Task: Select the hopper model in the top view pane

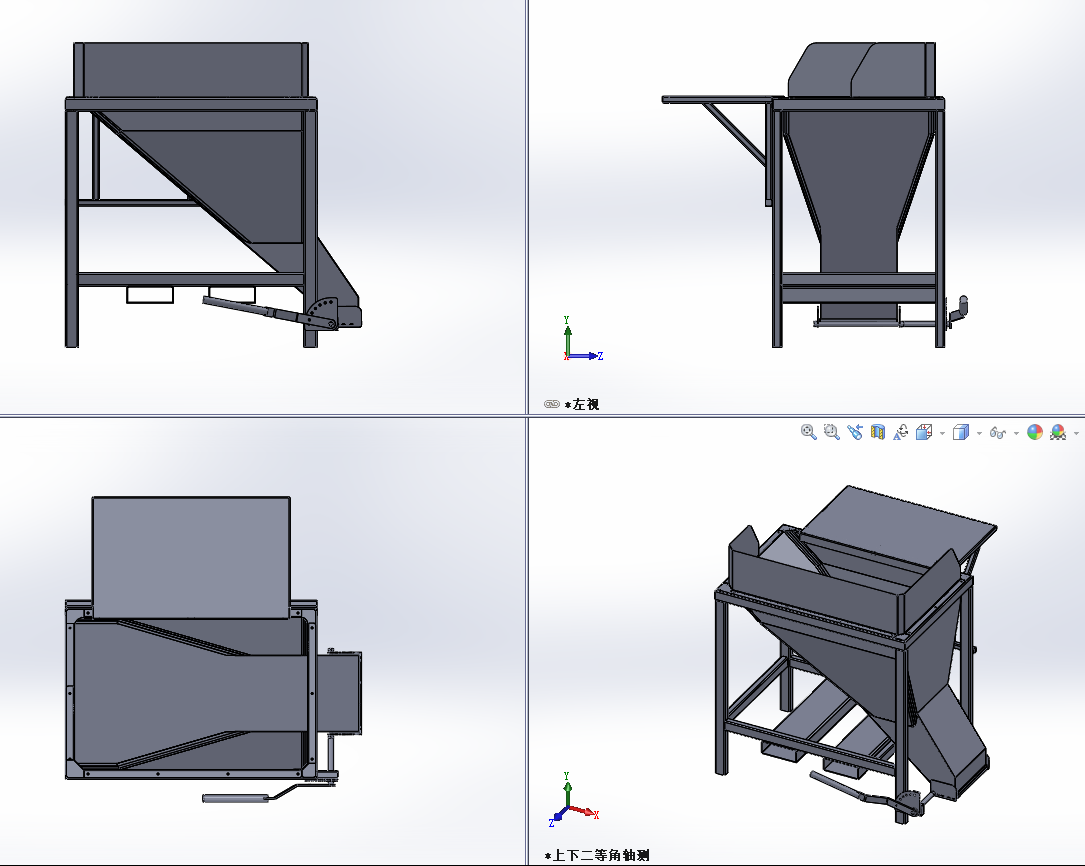Action: [x=213, y=650]
